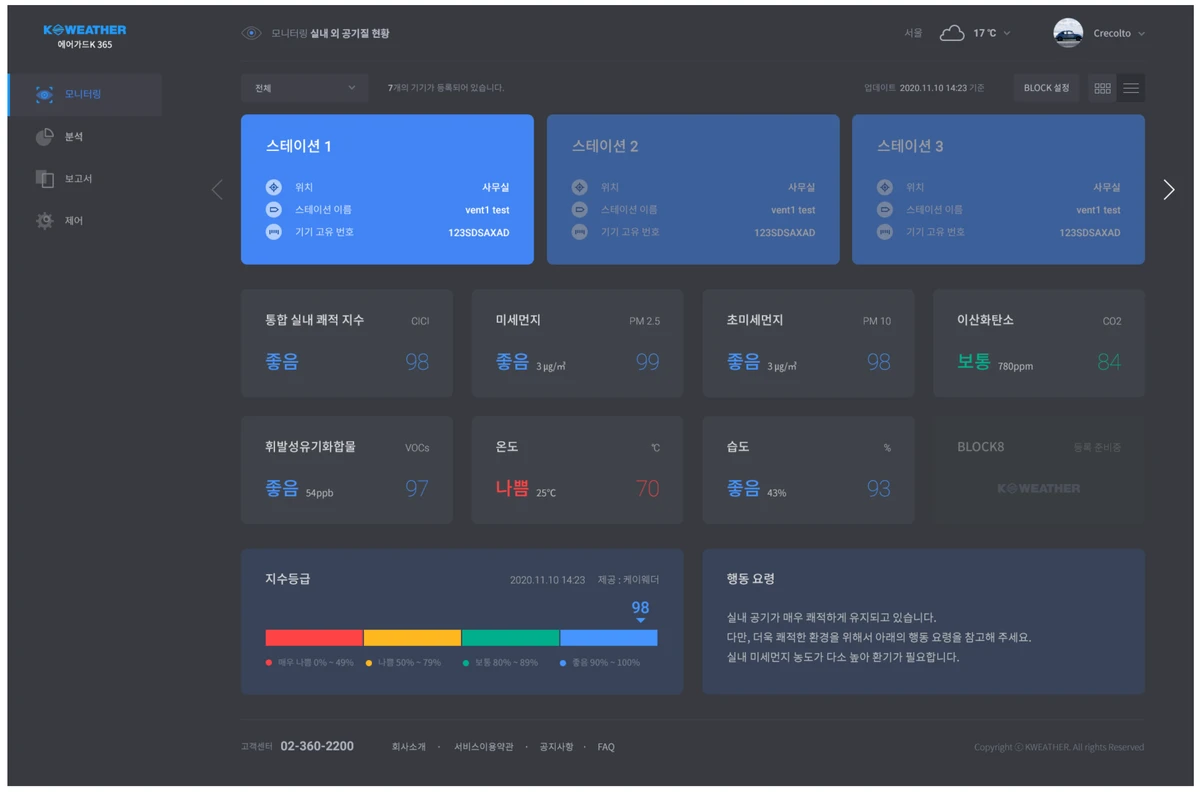Screen dimensions: 1200x793
Task: Click the monitoring eye icon in sidebar
Action: click(44, 94)
